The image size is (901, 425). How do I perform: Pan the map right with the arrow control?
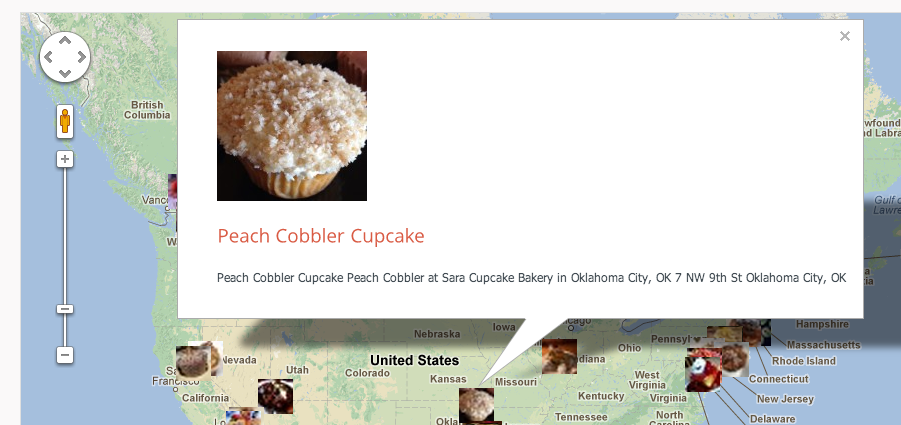tap(81, 57)
